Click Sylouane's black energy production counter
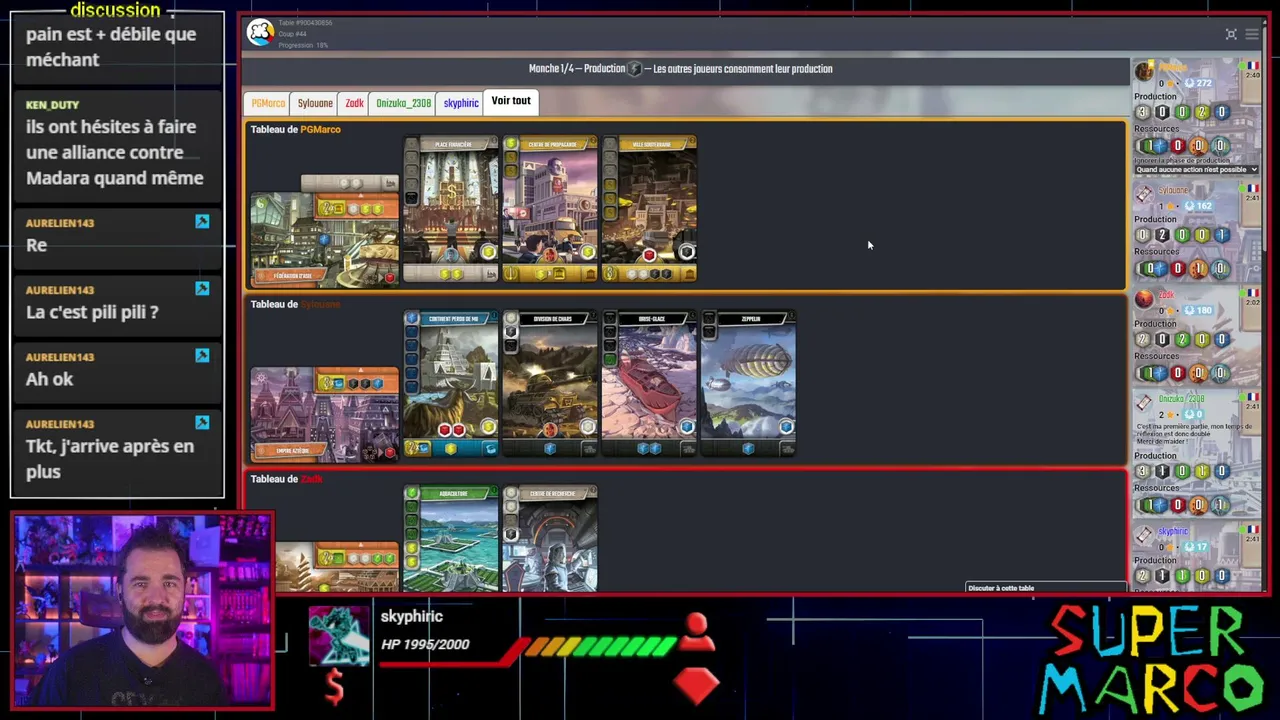The height and width of the screenshot is (720, 1280). [x=1162, y=235]
